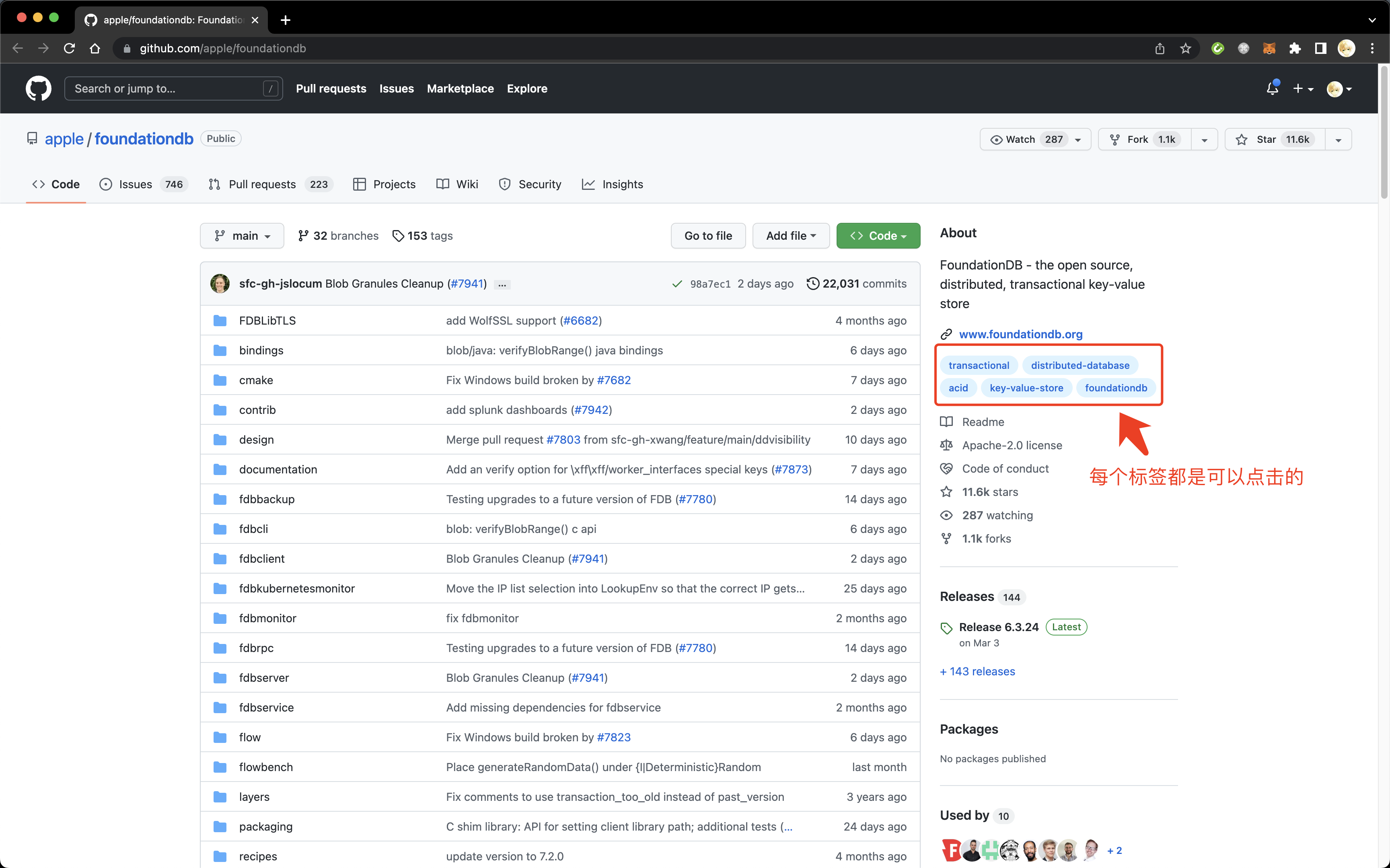Expand commit message ellipsis
1390x868 pixels.
coord(502,284)
